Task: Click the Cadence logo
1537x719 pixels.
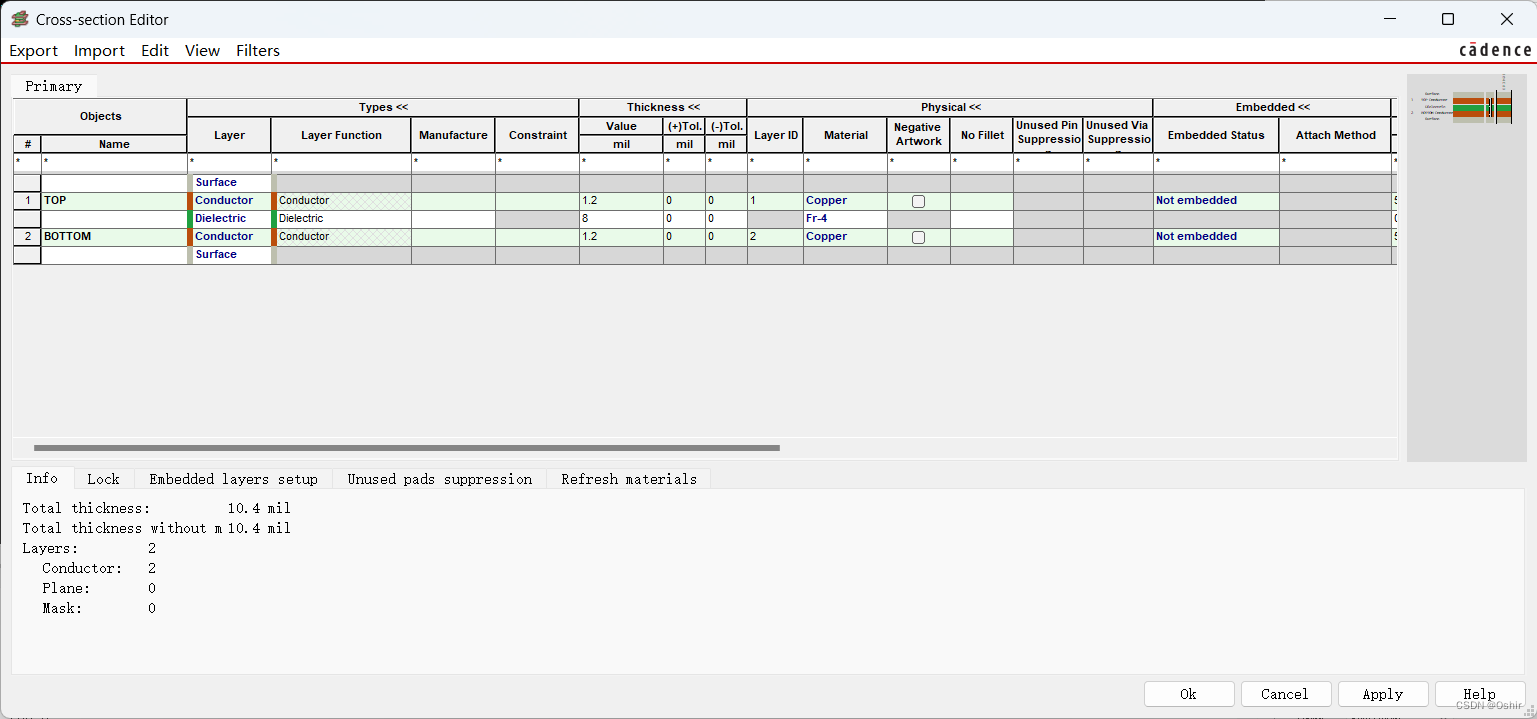Action: point(1494,50)
